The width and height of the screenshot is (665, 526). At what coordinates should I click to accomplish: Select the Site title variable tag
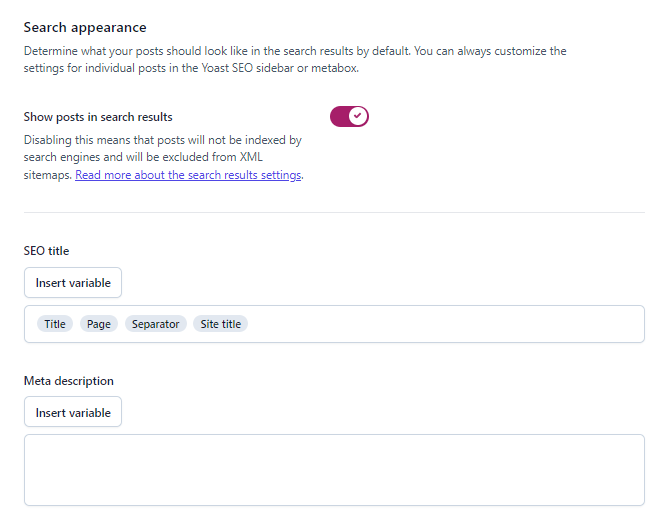click(x=220, y=324)
